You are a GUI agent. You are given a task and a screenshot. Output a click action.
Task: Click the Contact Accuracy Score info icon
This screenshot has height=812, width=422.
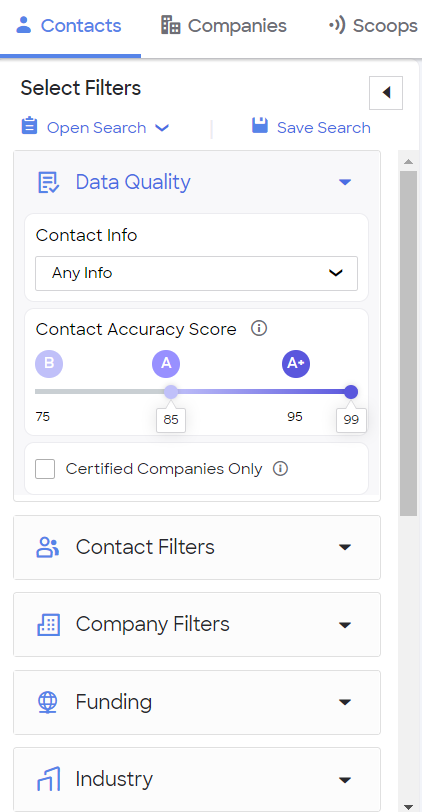[x=259, y=328]
